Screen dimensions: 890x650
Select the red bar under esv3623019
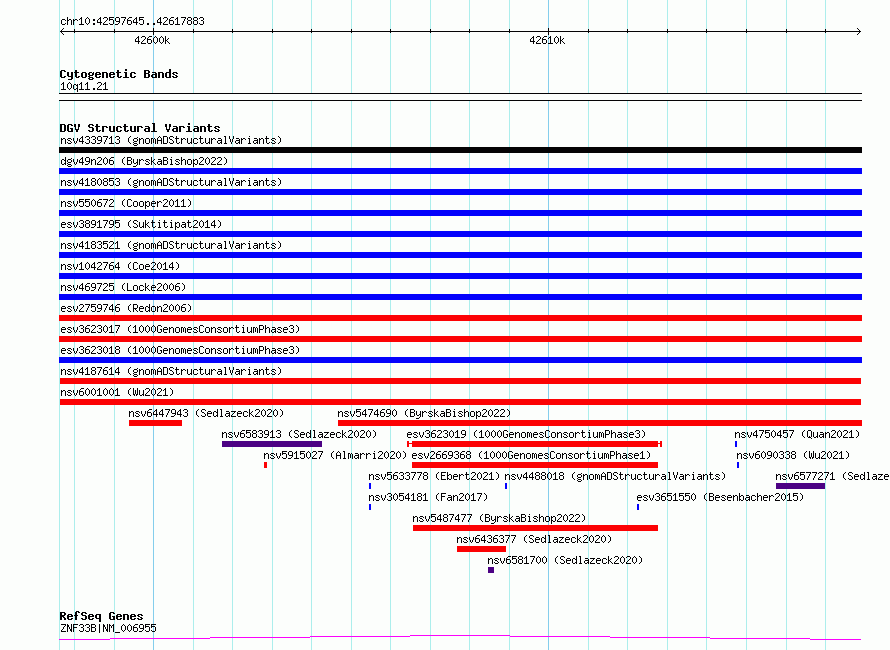pos(535,444)
